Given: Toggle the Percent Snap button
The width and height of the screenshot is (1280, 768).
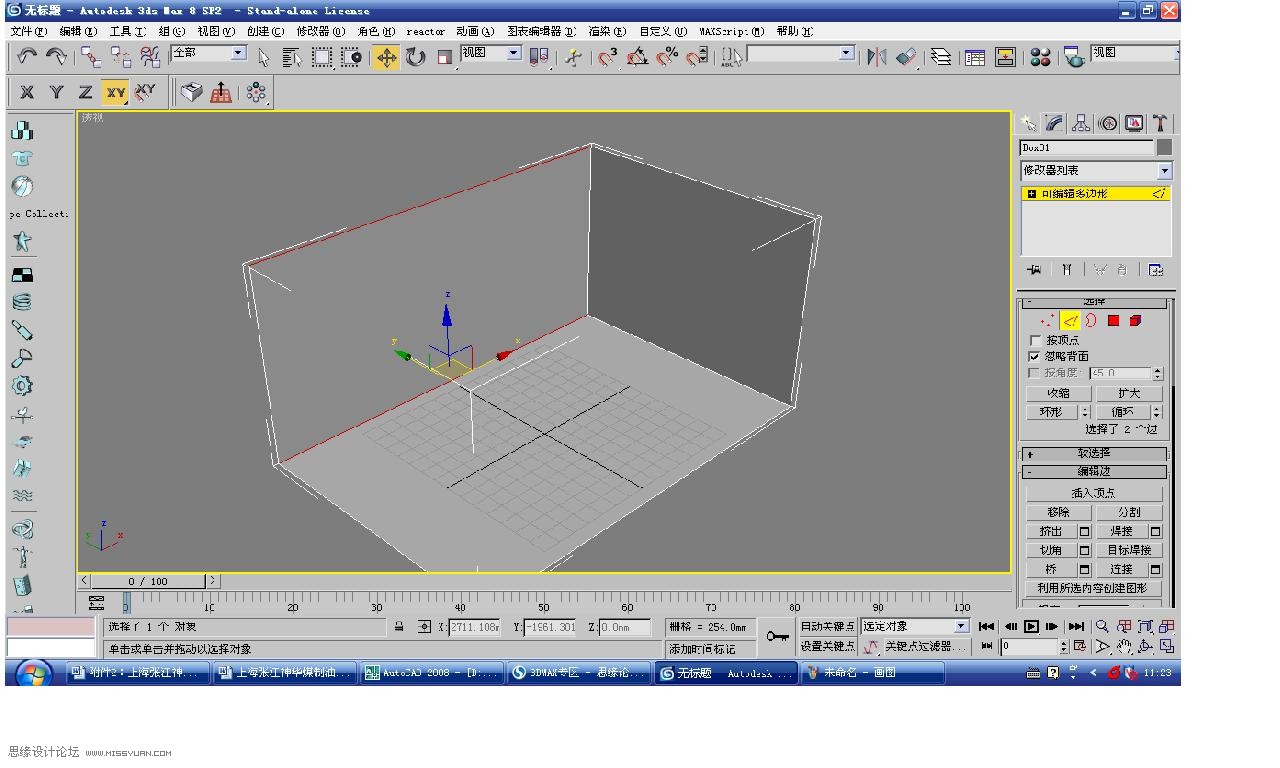Looking at the screenshot, I should tap(667, 57).
